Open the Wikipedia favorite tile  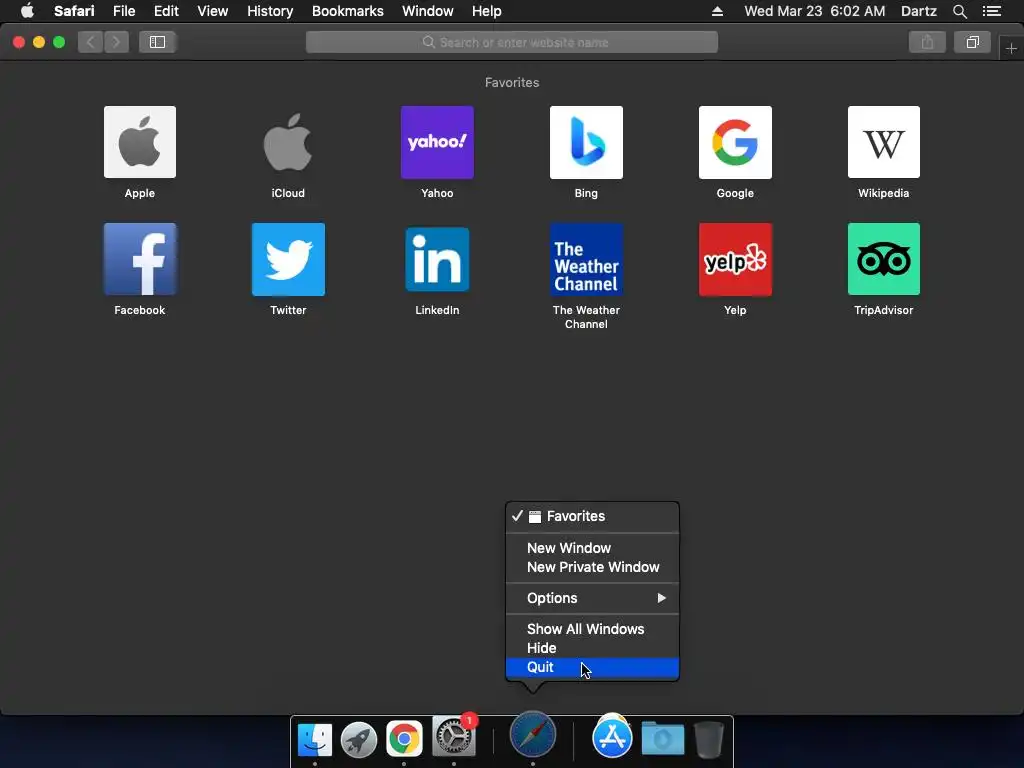[884, 142]
